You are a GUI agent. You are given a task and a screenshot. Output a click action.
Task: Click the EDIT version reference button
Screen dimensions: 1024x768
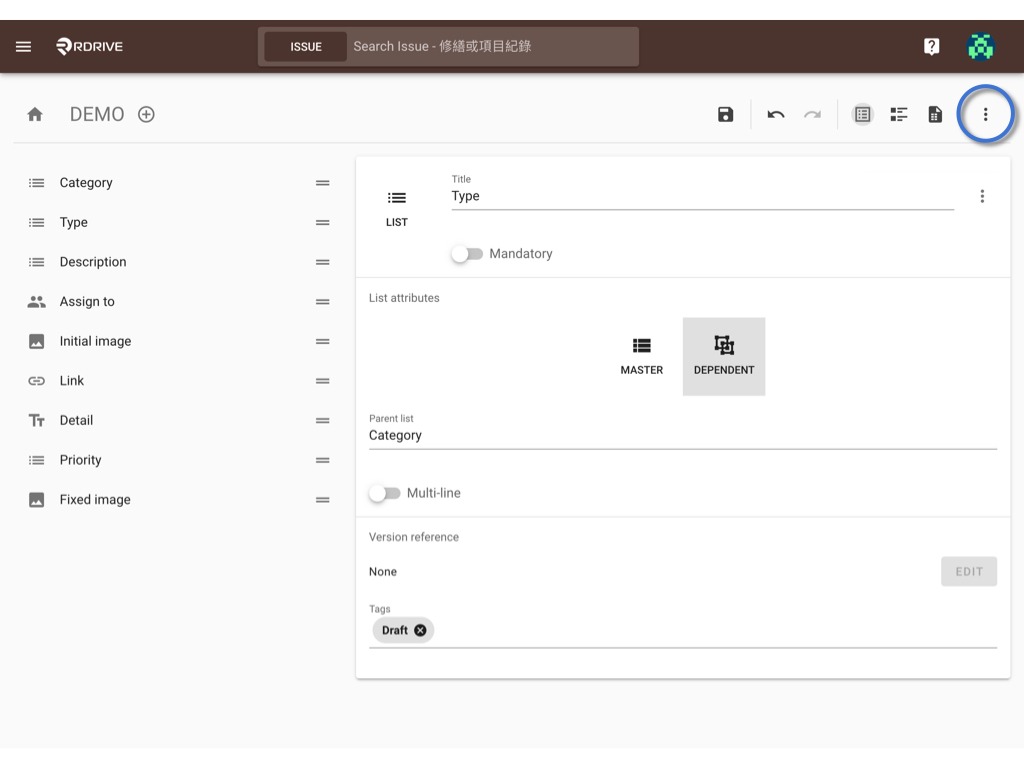click(x=968, y=571)
